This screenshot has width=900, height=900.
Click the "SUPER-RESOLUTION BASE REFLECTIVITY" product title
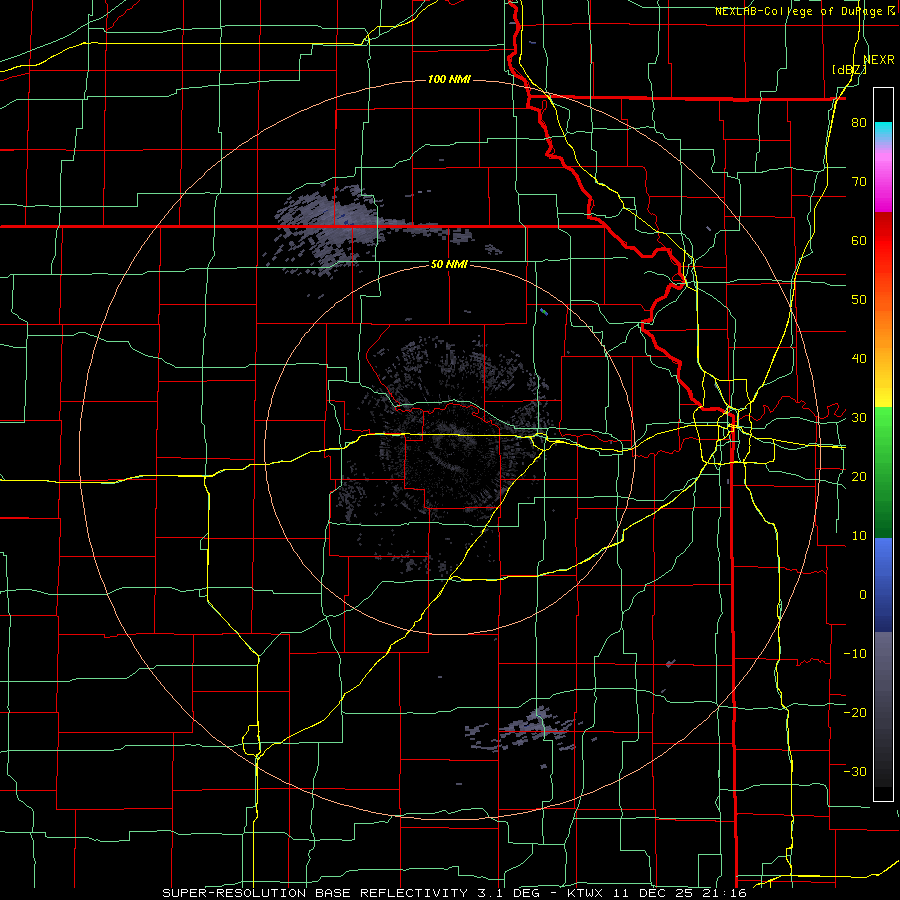(x=314, y=893)
